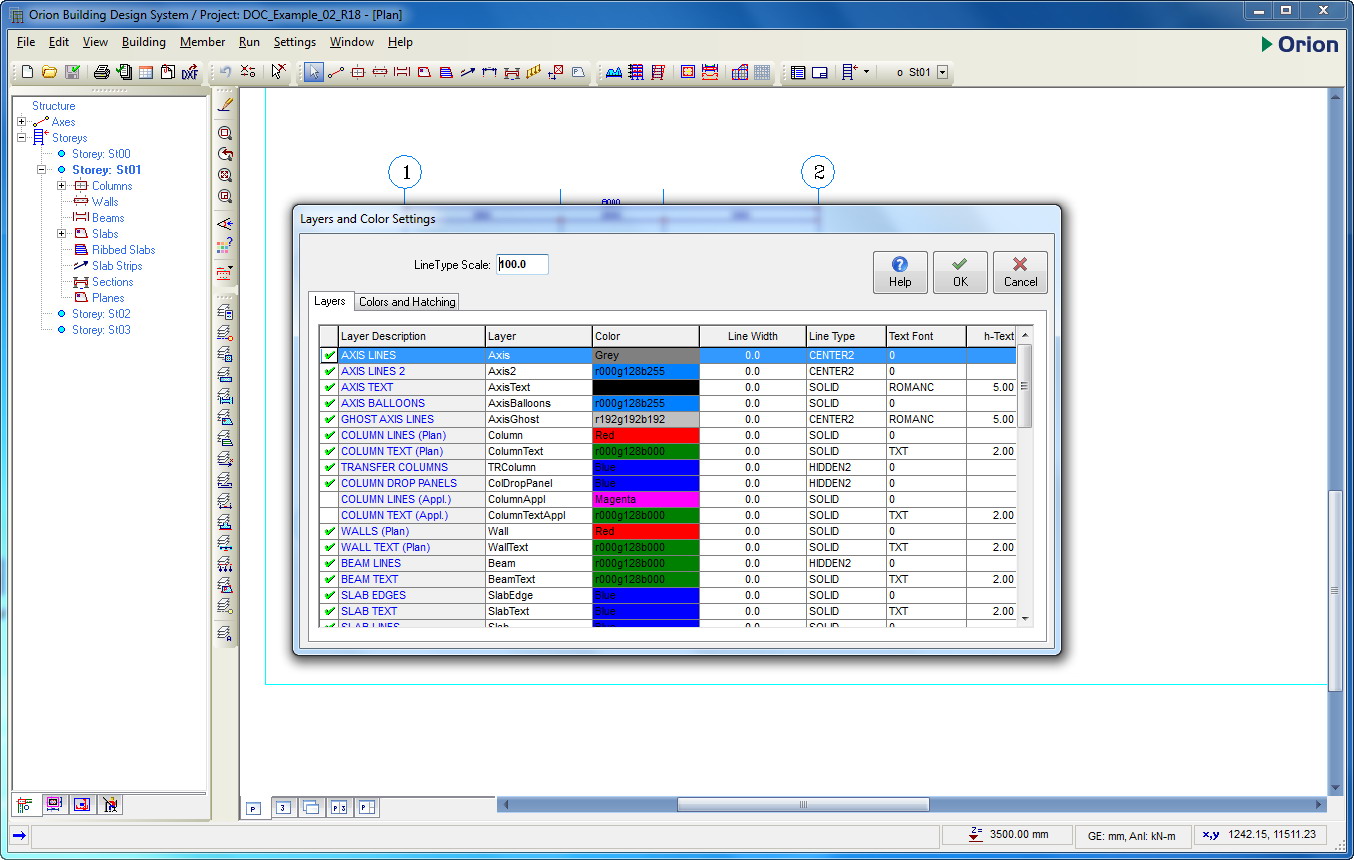Enable the COLUMN LINES (Appl.) layer checkbox
This screenshot has height=860, width=1354.
tap(329, 499)
